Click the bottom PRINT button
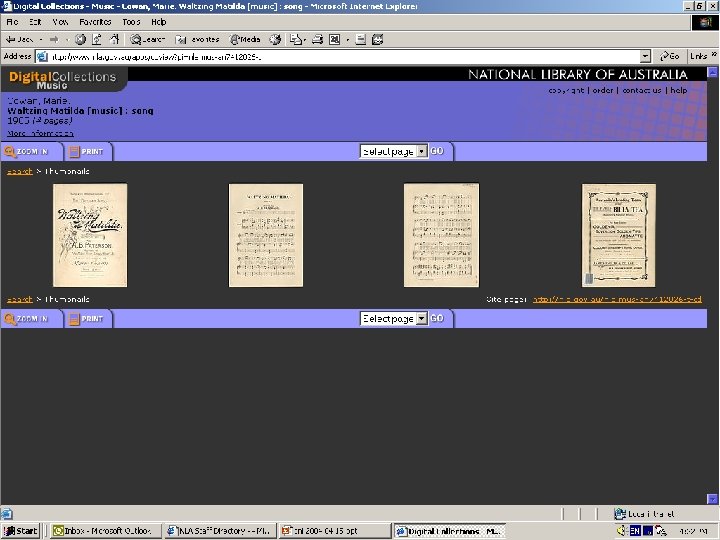The height and width of the screenshot is (540, 720). click(x=87, y=319)
